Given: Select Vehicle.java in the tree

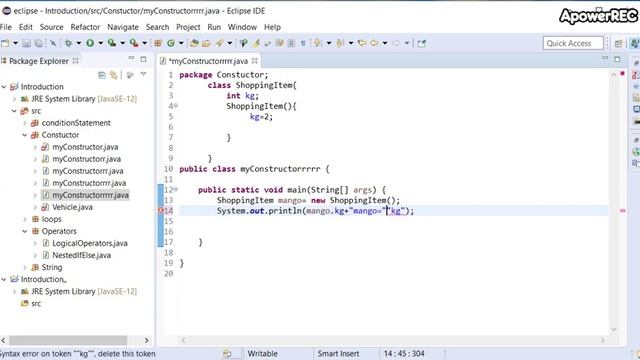Looking at the screenshot, I should (72, 207).
